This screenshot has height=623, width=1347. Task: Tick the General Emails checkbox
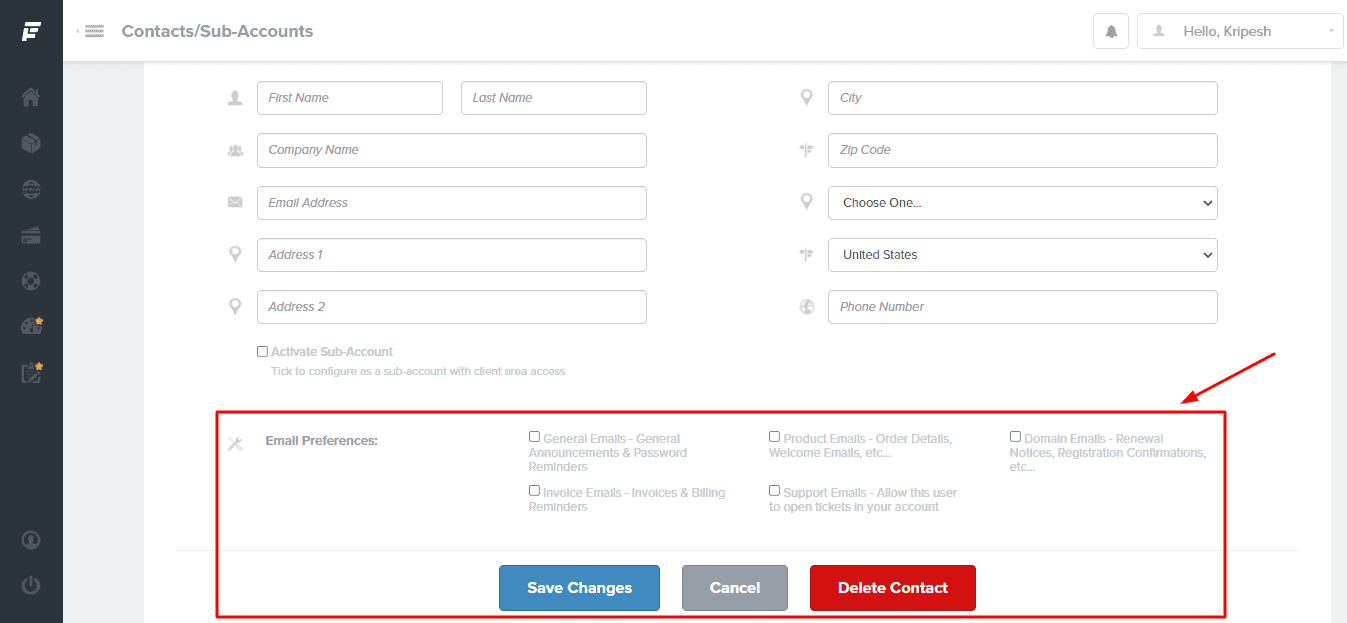click(534, 437)
